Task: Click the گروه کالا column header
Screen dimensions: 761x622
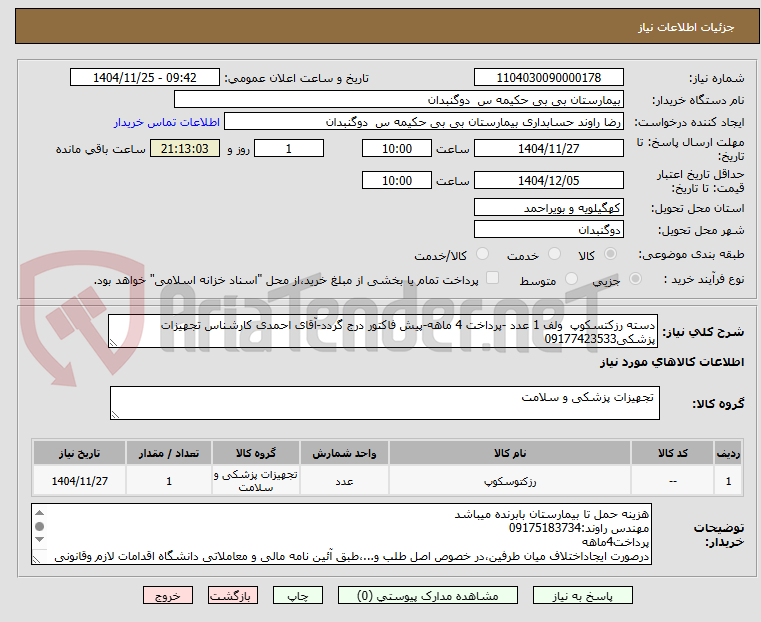Action: click(x=256, y=453)
